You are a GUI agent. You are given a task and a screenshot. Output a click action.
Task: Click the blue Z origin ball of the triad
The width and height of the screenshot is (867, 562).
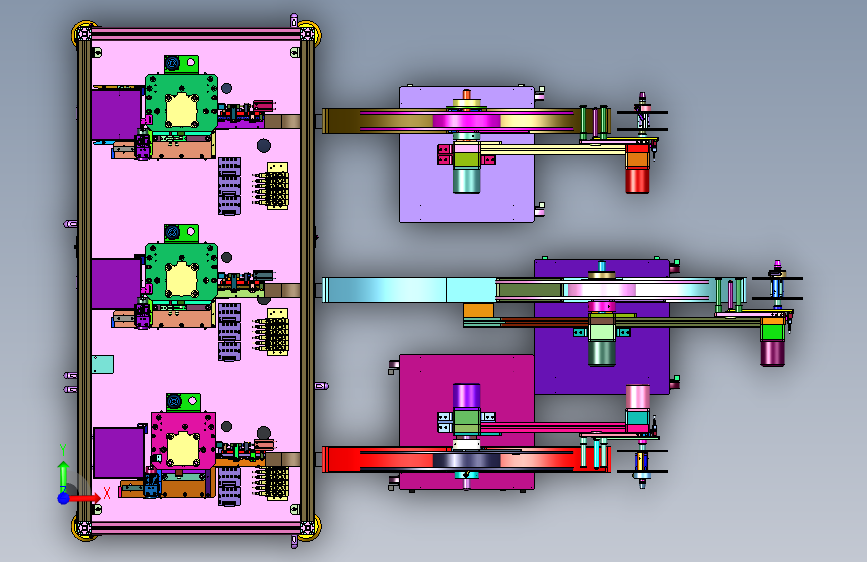[x=64, y=498]
